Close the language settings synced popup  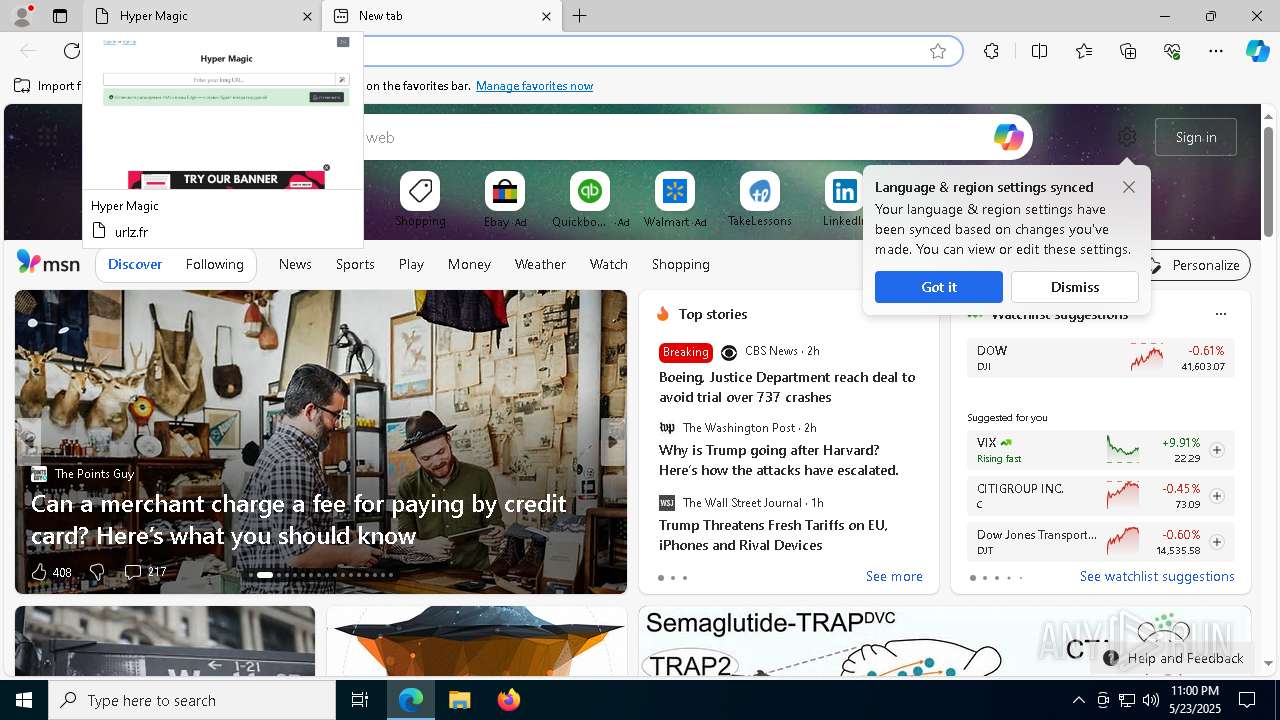pos(1129,187)
